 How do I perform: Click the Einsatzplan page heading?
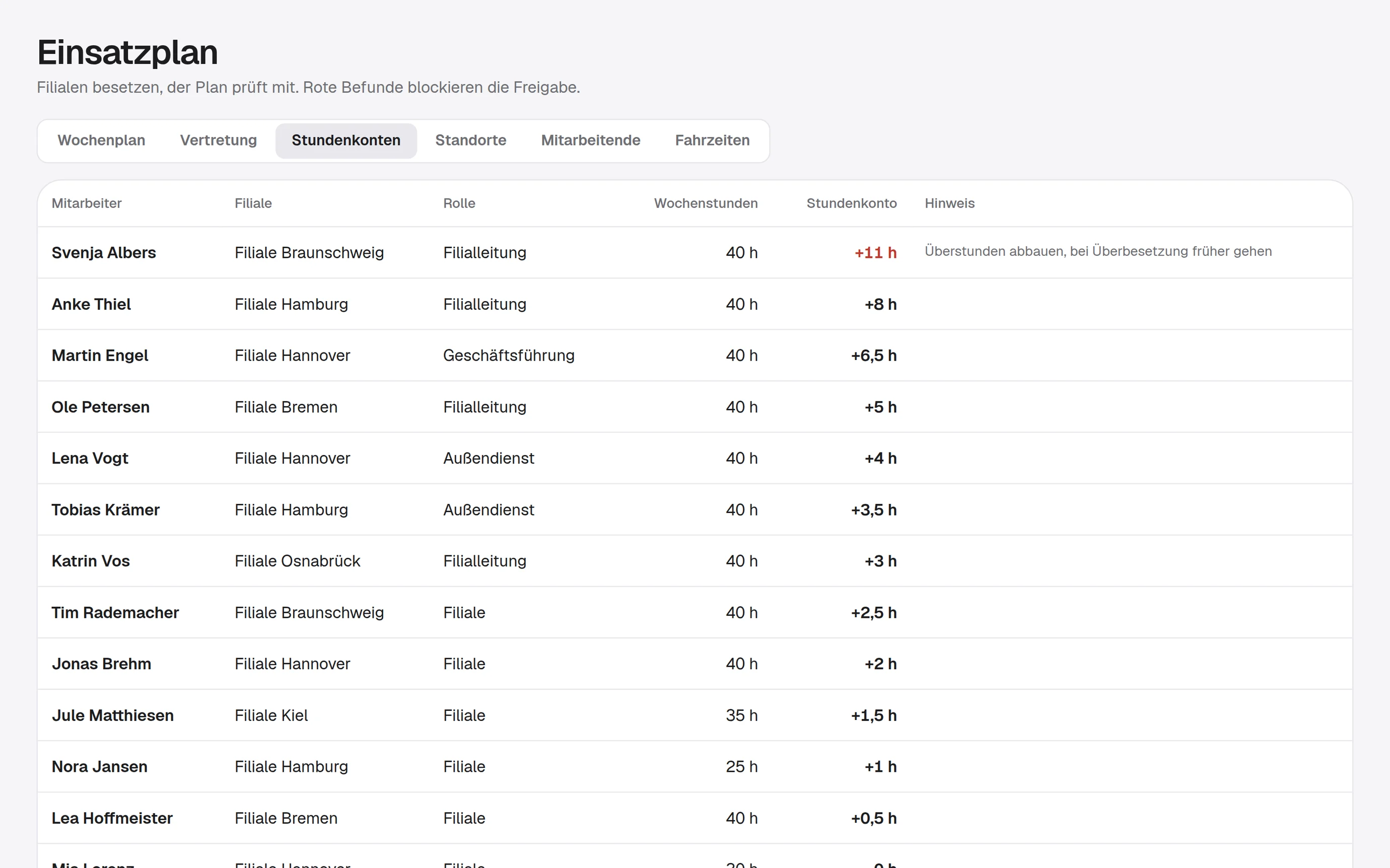point(127,53)
